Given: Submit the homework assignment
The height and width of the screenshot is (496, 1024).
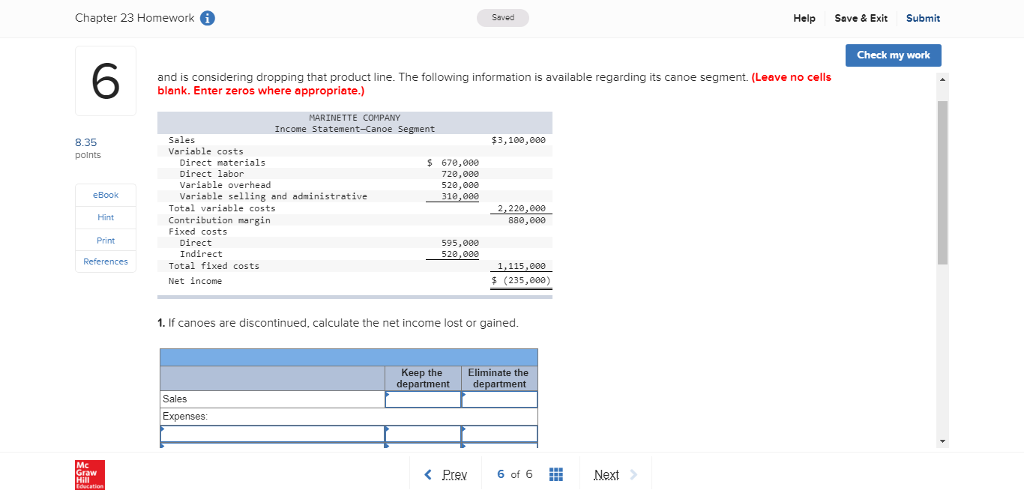Looking at the screenshot, I should [922, 18].
